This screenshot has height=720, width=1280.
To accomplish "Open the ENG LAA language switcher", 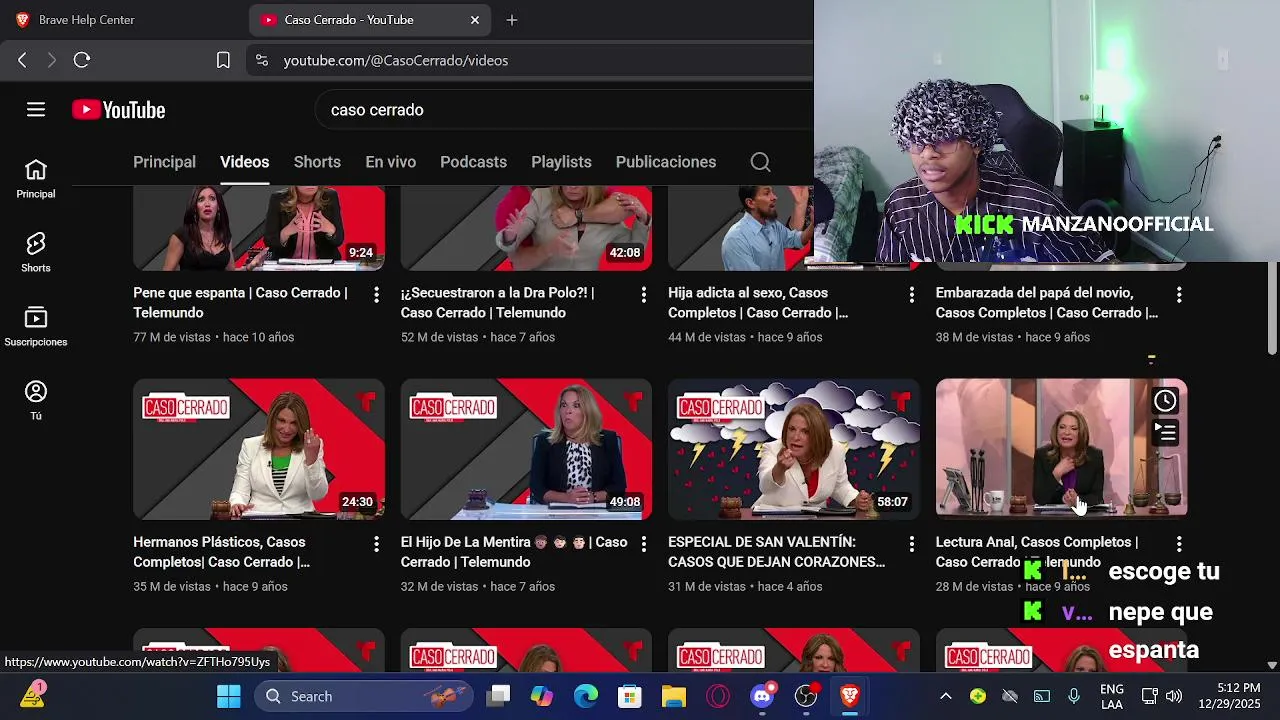I will [x=1112, y=696].
